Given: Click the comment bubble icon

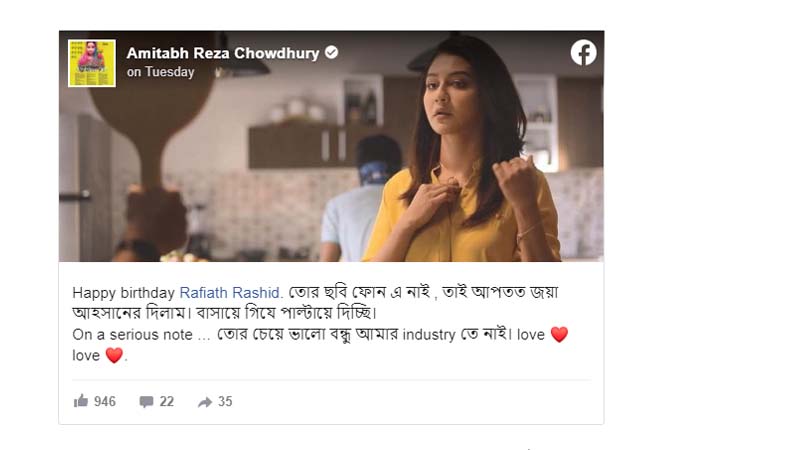Looking at the screenshot, I should (x=146, y=402).
